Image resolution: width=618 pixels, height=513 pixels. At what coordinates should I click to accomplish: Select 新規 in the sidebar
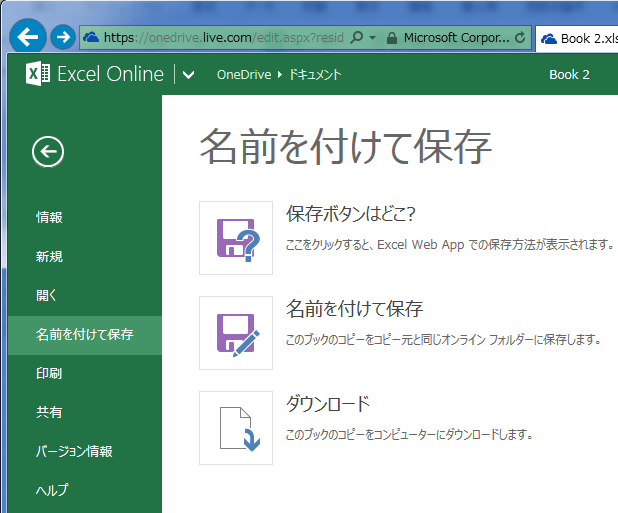pos(50,256)
